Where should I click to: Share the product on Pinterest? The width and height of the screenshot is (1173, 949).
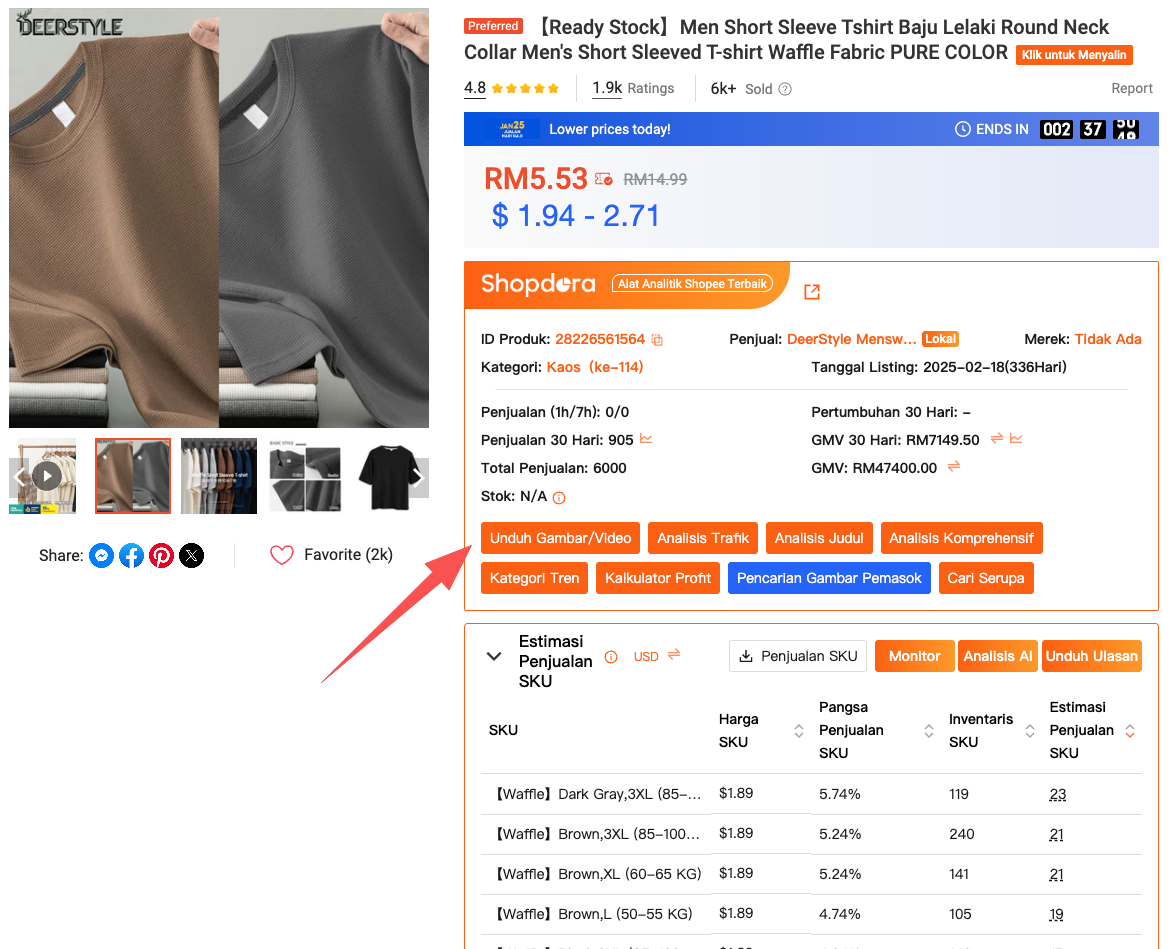tap(161, 555)
